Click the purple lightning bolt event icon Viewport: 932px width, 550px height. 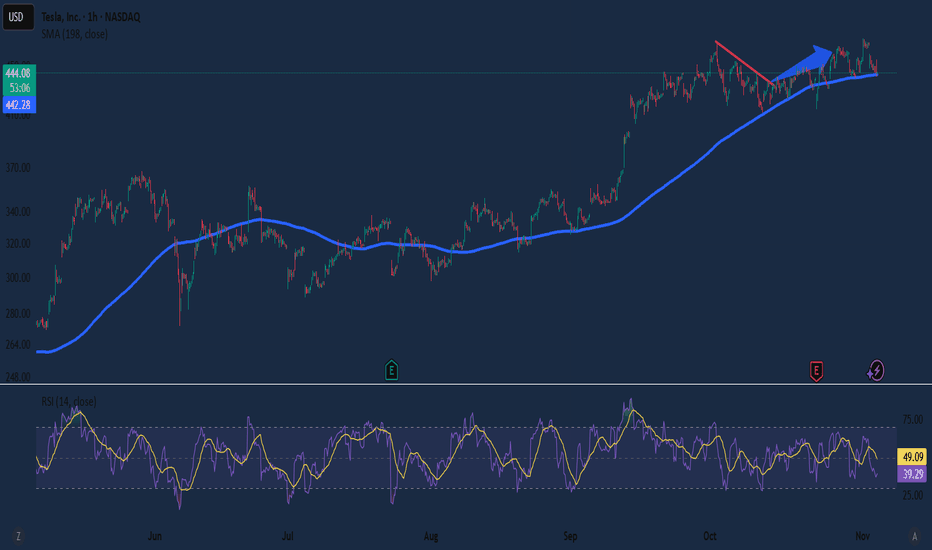tap(875, 371)
